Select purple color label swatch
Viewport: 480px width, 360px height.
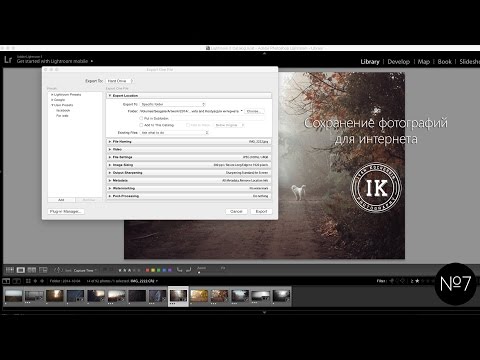point(170,270)
